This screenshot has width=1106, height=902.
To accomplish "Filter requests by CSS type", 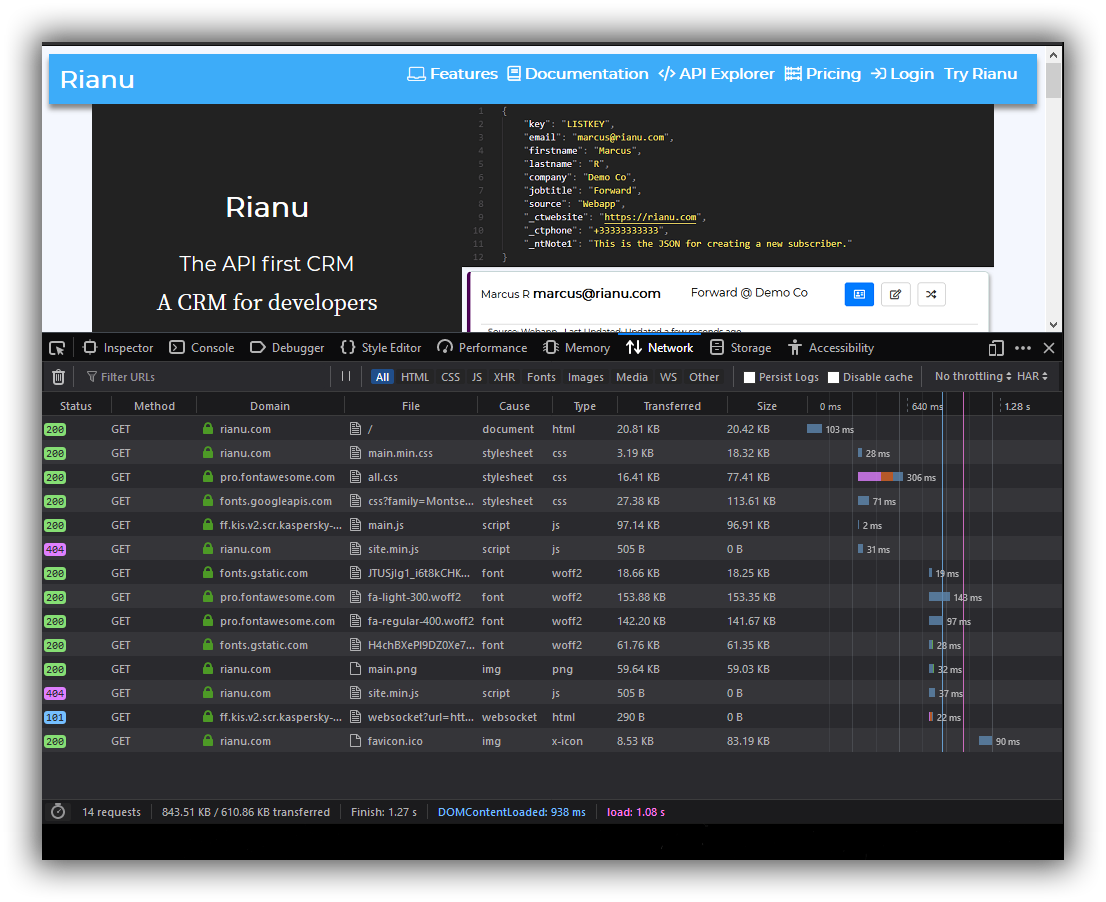I will tap(450, 377).
